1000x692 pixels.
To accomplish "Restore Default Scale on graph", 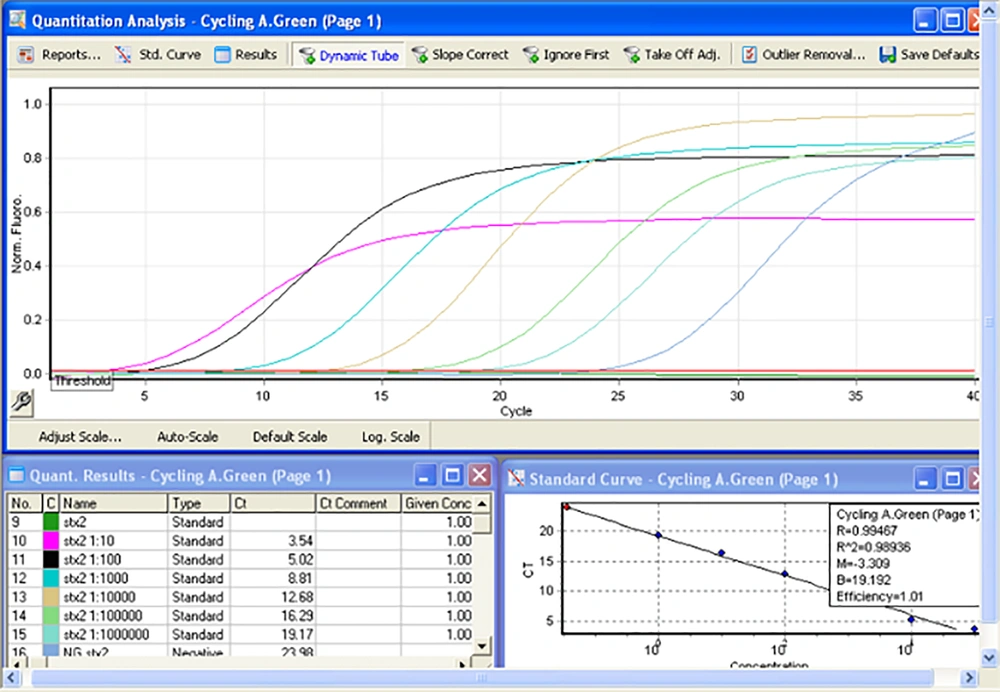I will pyautogui.click(x=290, y=437).
